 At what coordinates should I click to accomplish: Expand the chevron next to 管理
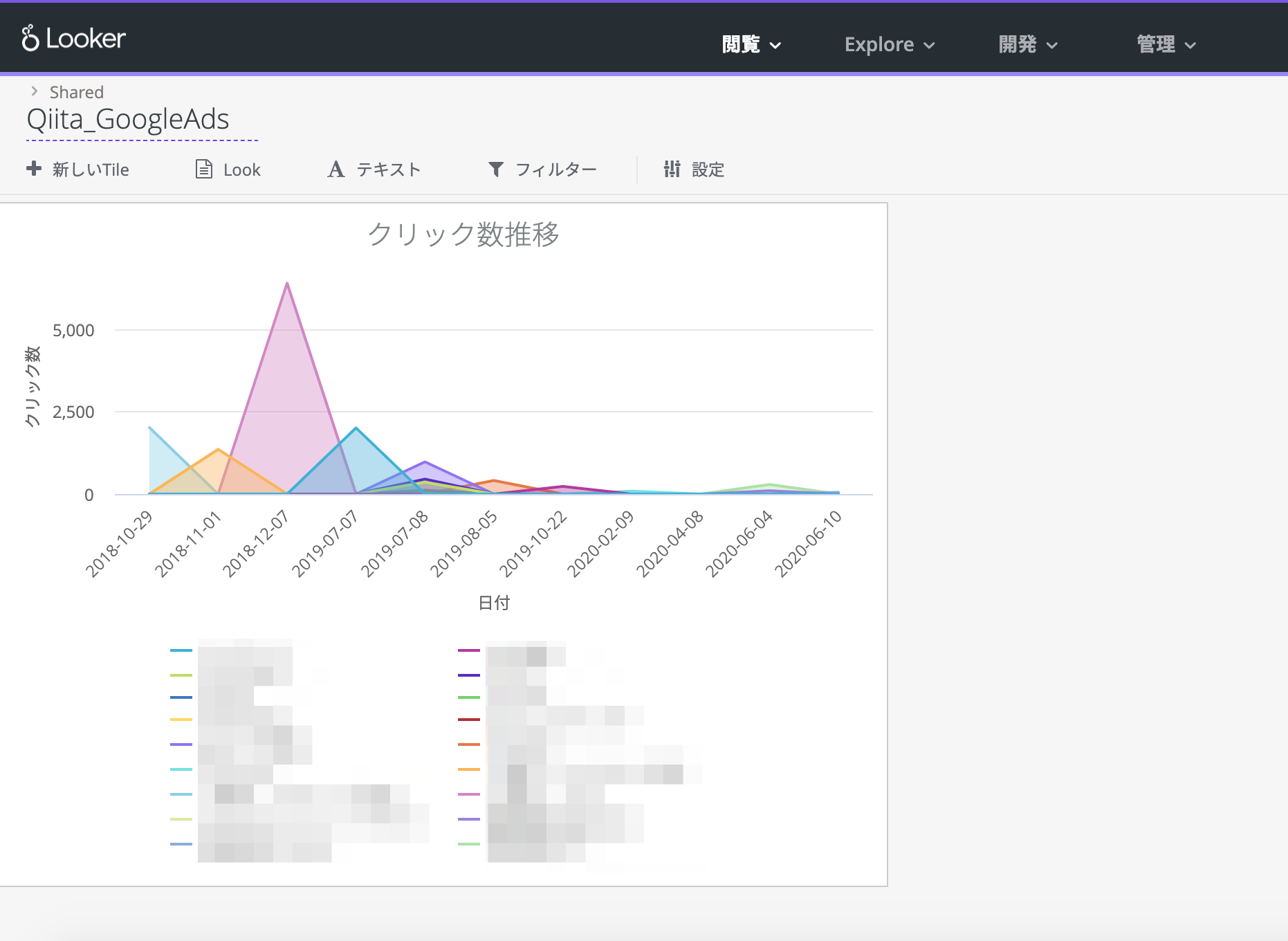coord(1190,46)
